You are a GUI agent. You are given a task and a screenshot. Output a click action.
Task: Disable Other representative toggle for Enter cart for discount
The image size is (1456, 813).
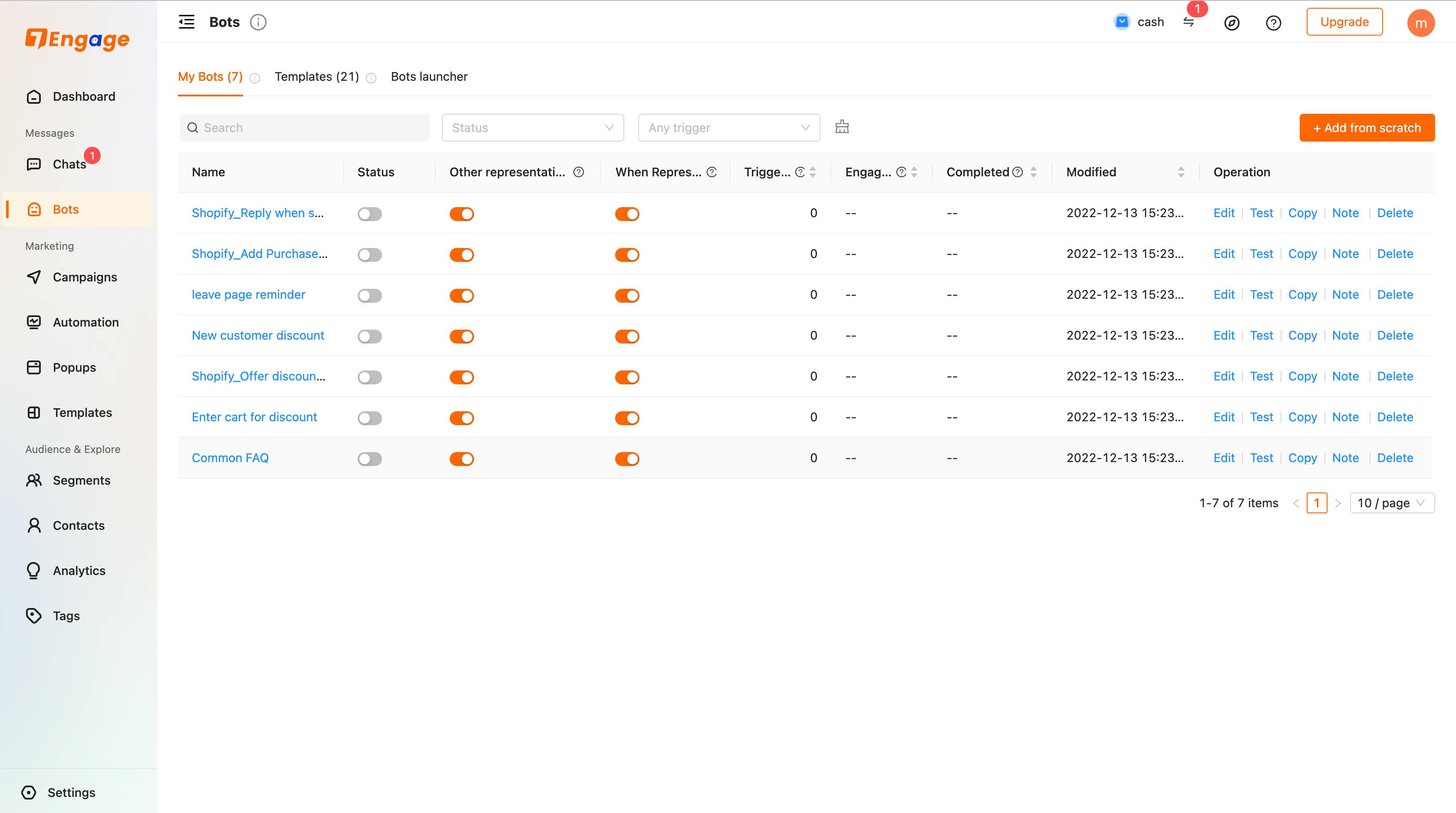point(462,418)
